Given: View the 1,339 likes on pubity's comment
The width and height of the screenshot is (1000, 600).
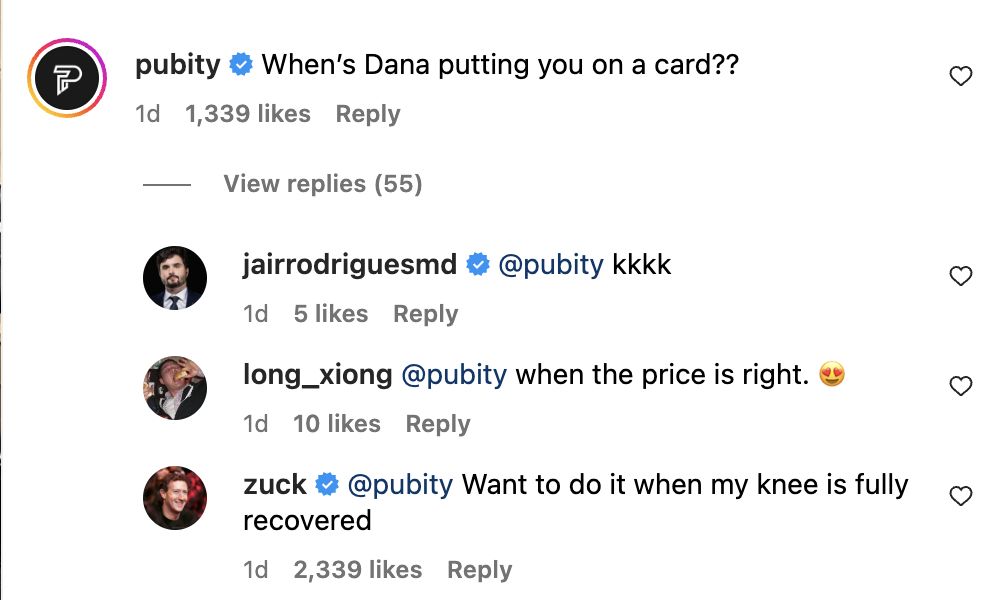Looking at the screenshot, I should (x=248, y=114).
